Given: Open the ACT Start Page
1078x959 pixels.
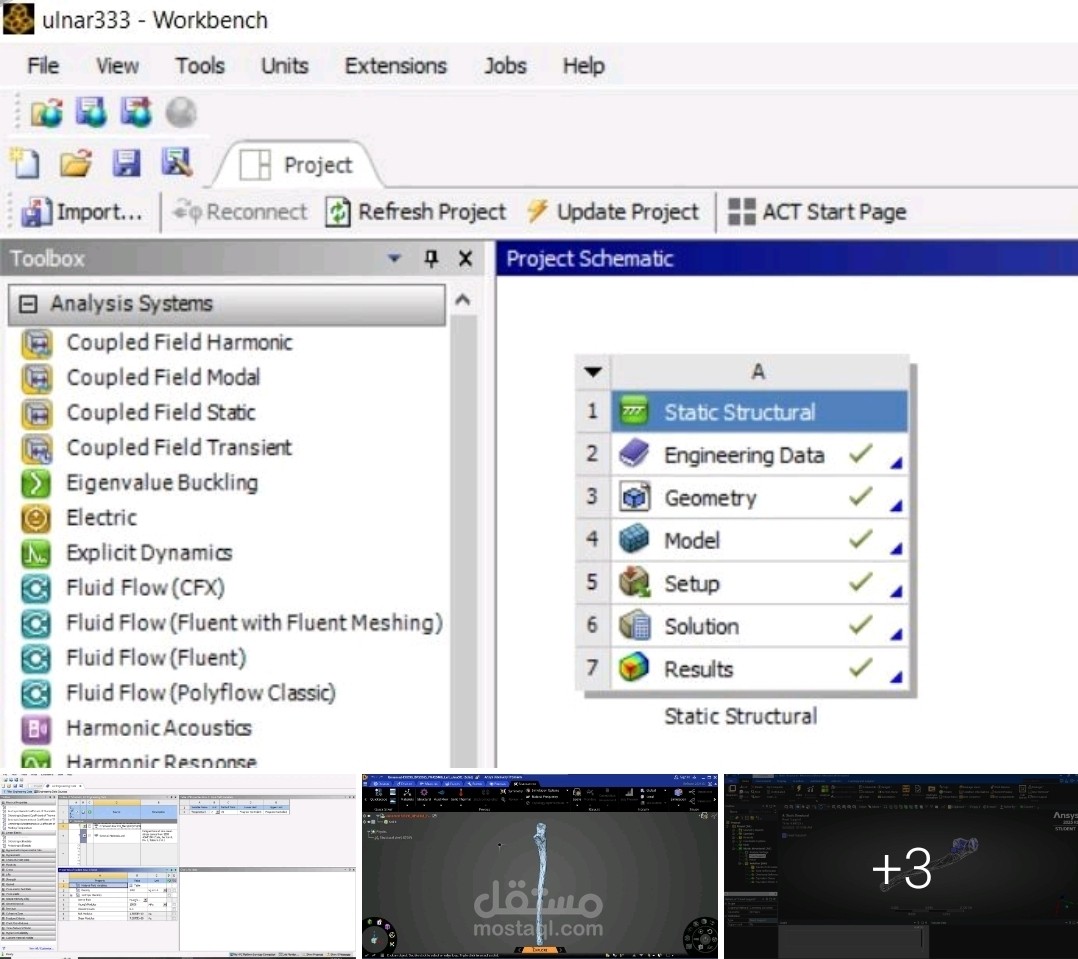Looking at the screenshot, I should pos(817,212).
